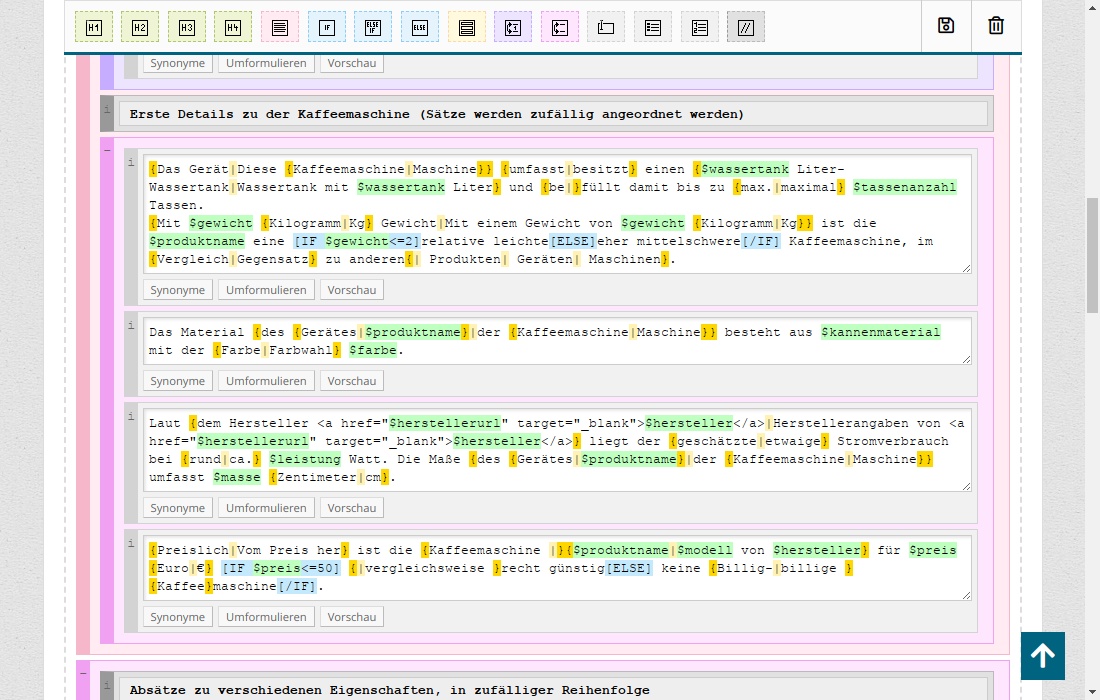Collapse the 'Absätze zu verschiedenen Eigenschaften' section
Image resolution: width=1100 pixels, height=700 pixels.
pyautogui.click(x=83, y=672)
